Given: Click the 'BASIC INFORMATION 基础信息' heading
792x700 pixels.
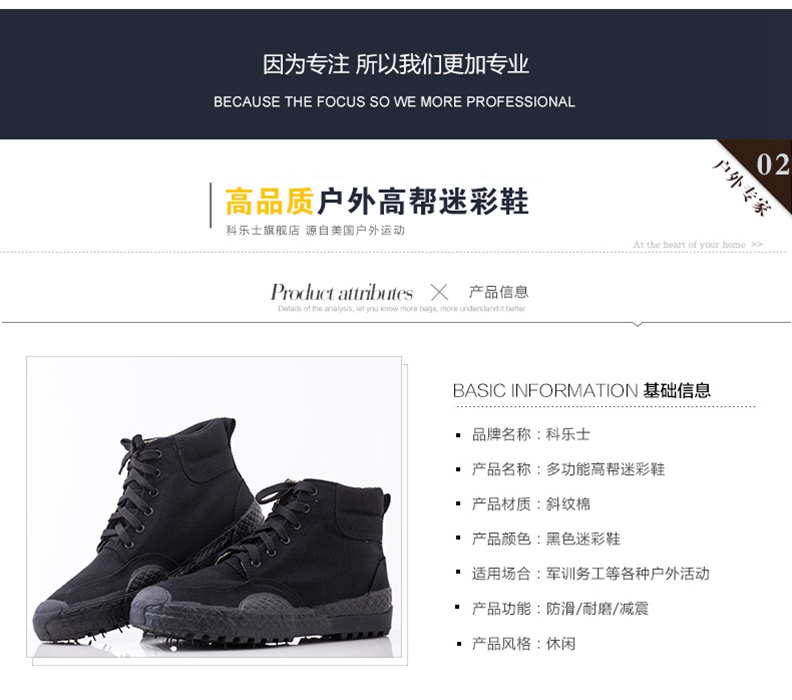Looking at the screenshot, I should [581, 390].
